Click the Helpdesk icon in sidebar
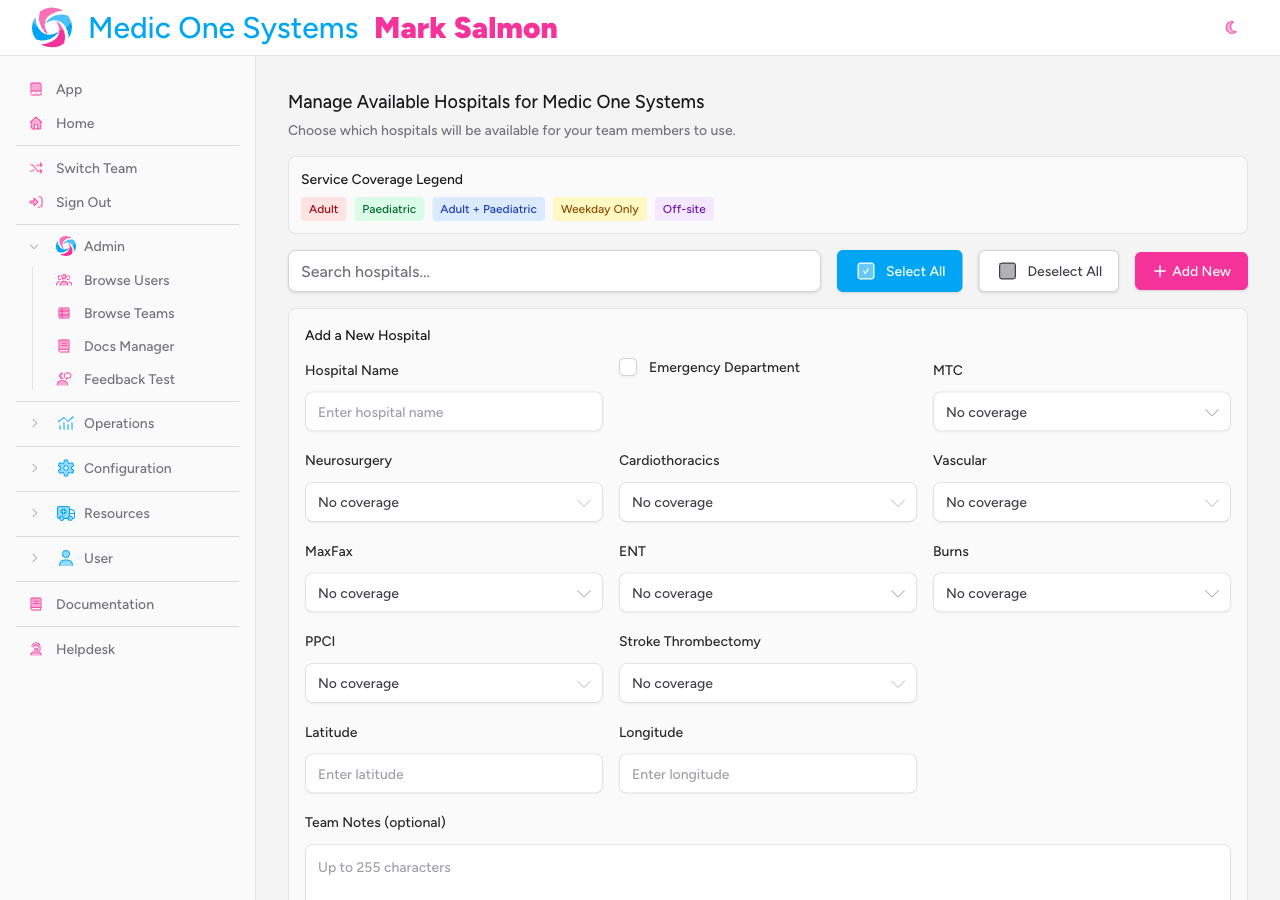The image size is (1280, 900). click(x=35, y=649)
